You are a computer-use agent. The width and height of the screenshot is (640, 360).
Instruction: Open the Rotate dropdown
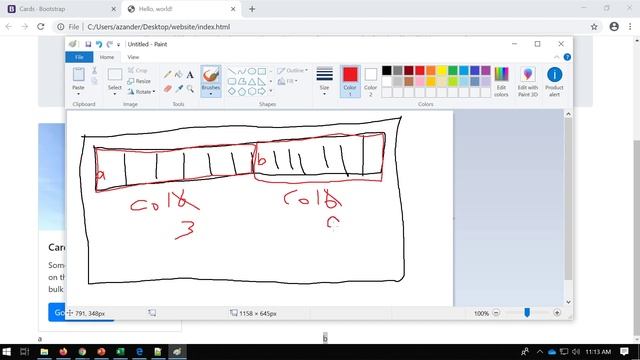point(141,92)
